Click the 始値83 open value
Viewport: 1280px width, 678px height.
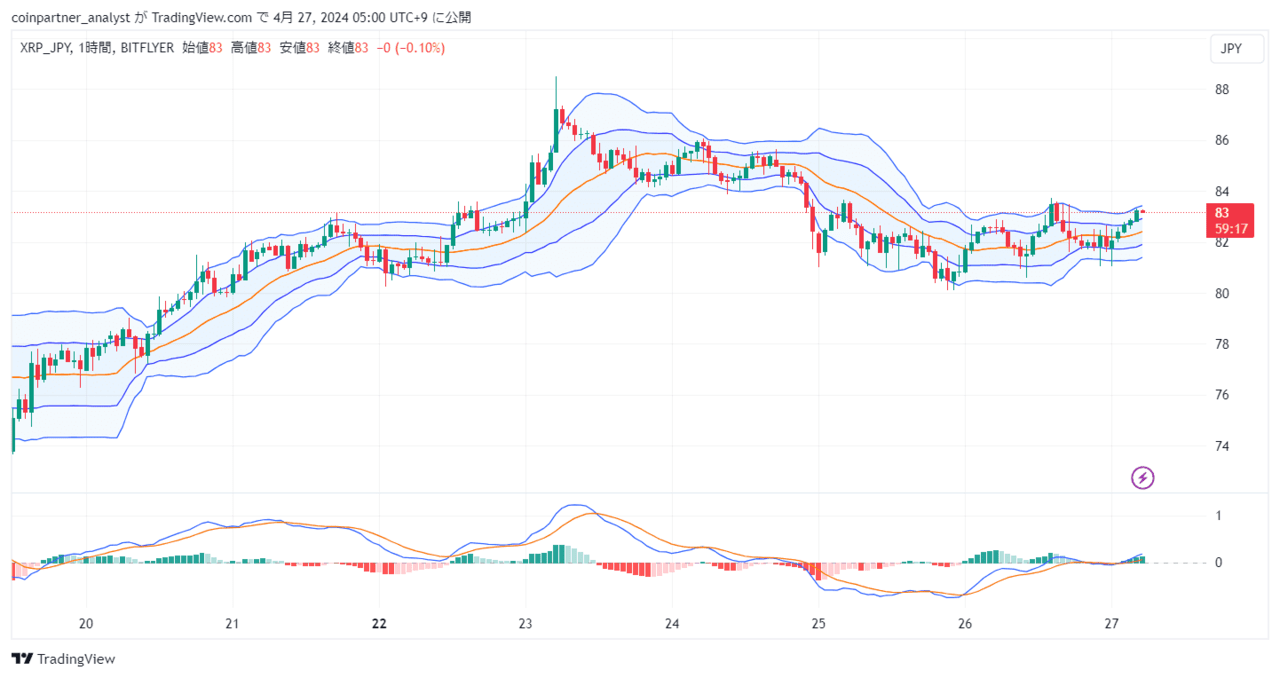click(x=202, y=48)
